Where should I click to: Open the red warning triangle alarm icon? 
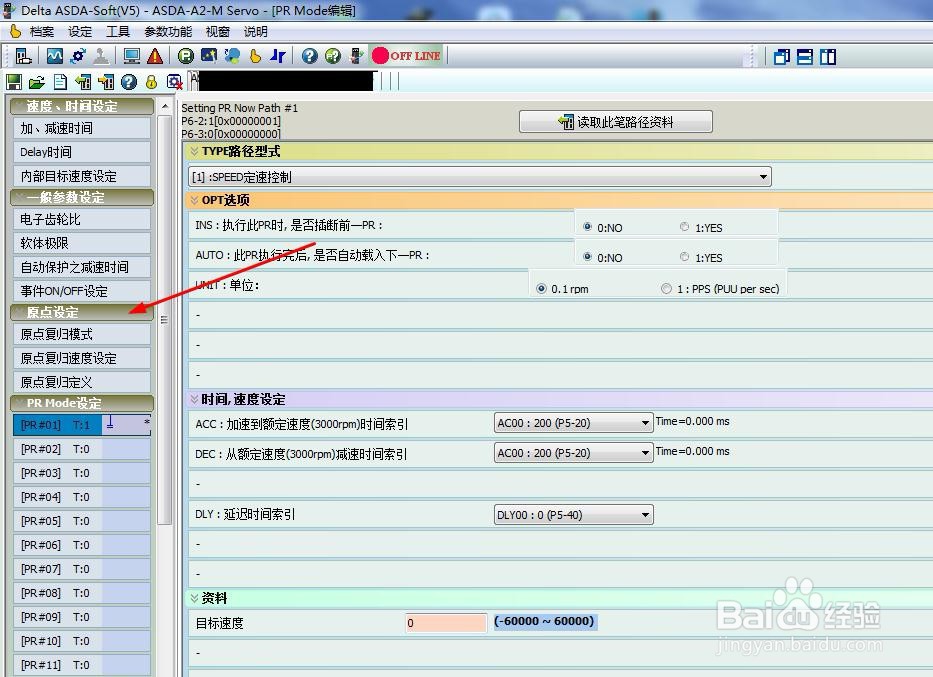(x=155, y=57)
